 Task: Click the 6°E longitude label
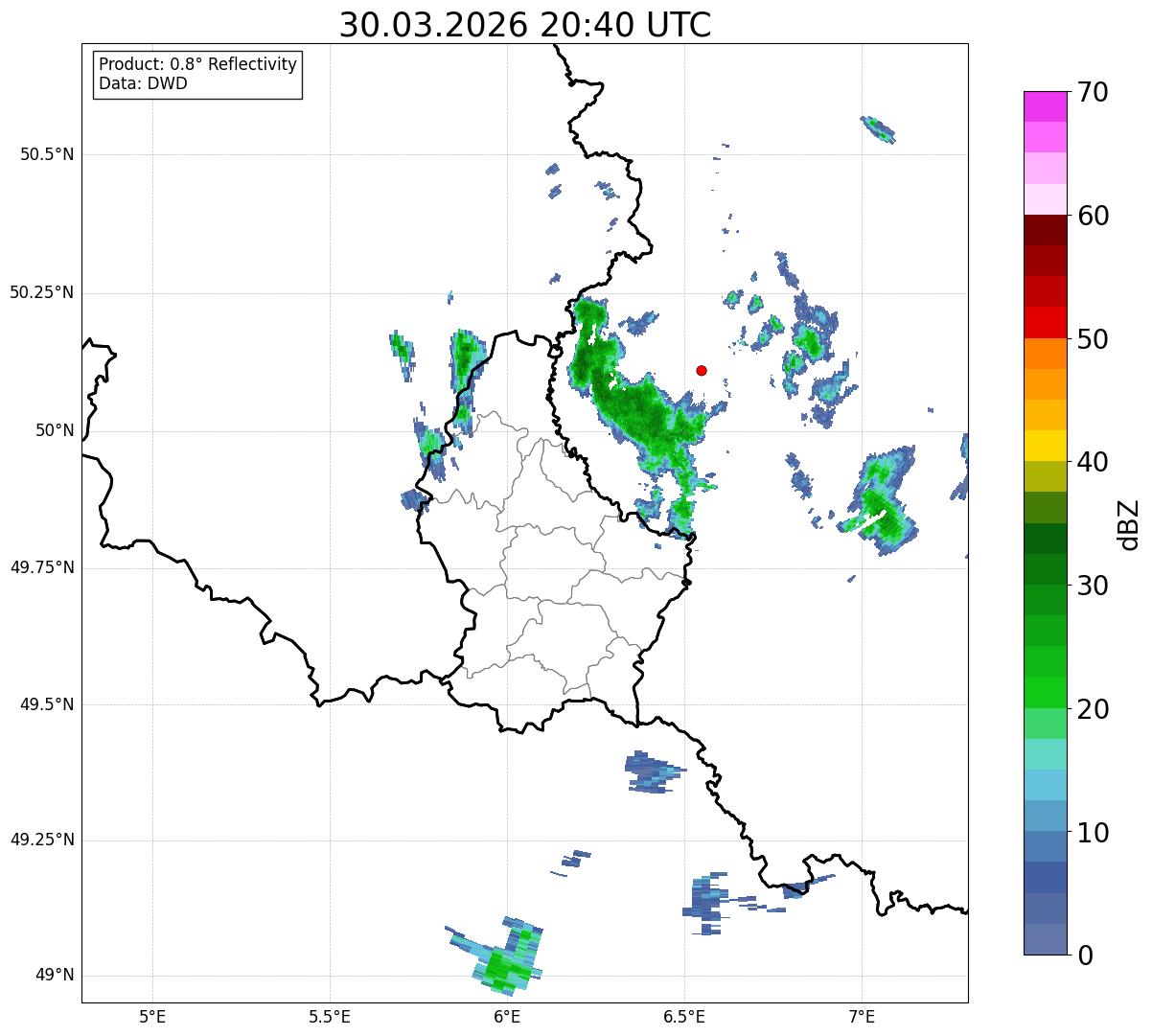tap(507, 1016)
